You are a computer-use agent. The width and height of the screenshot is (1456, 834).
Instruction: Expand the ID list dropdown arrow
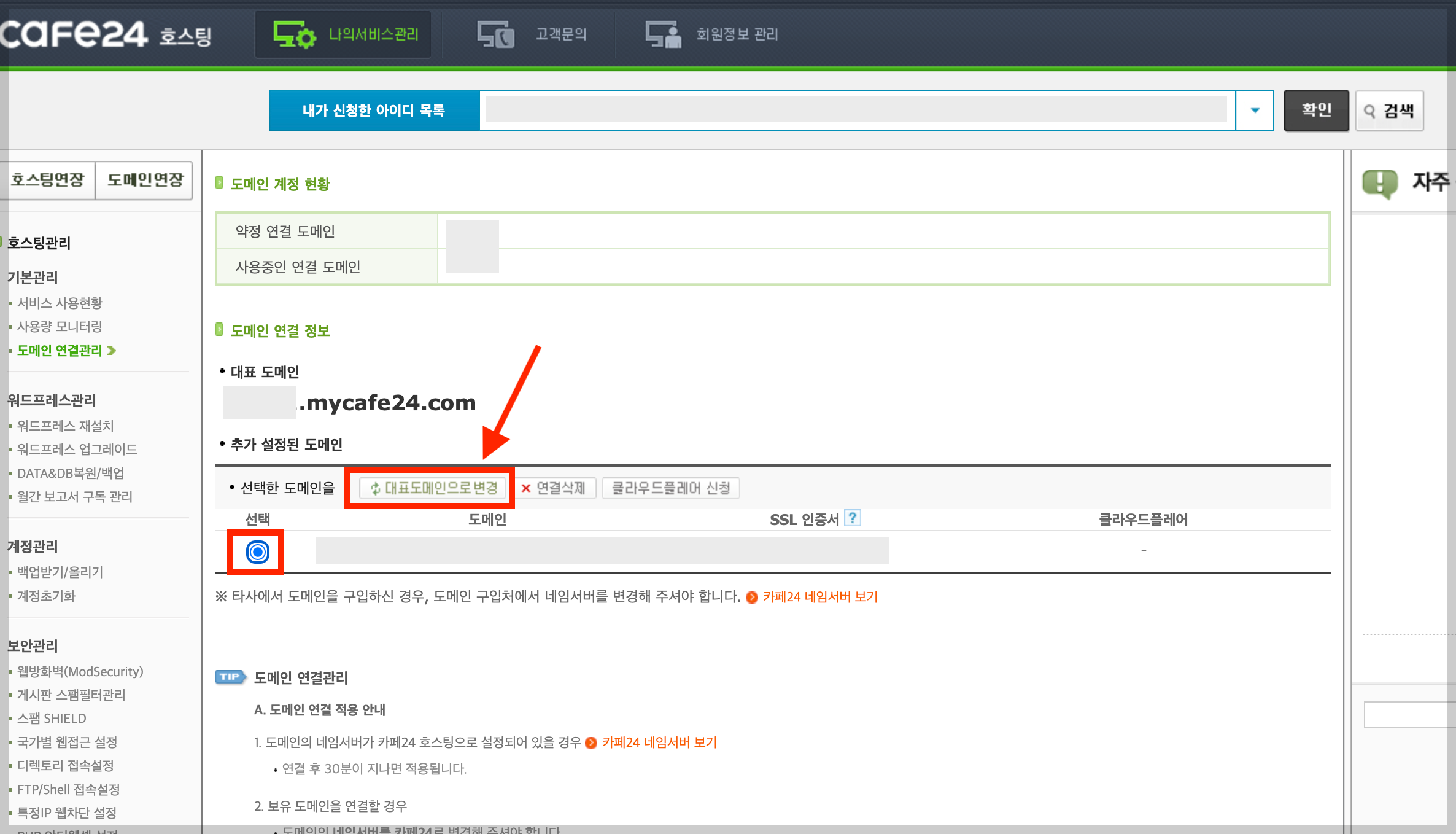point(1255,111)
